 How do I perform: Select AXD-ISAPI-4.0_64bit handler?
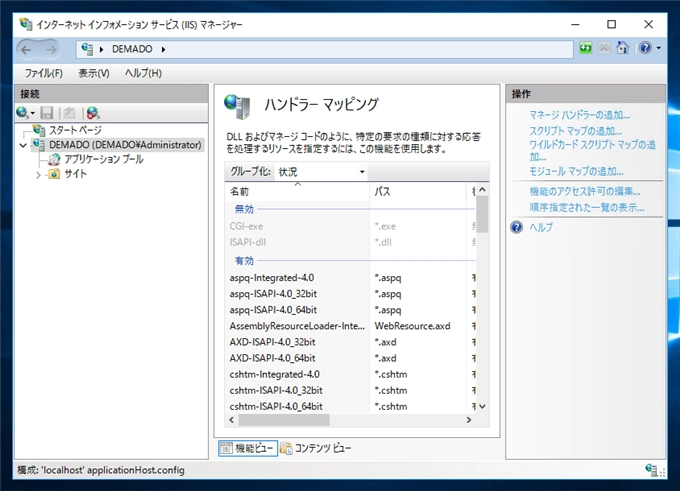tap(350, 358)
